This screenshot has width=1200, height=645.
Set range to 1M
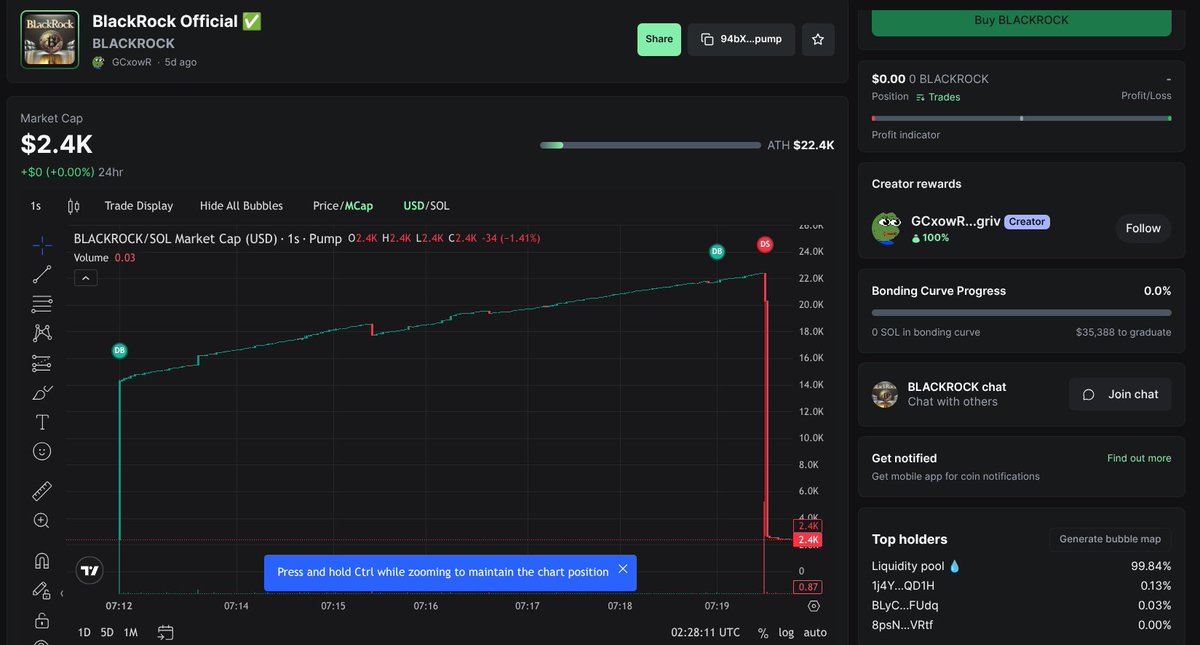(130, 632)
